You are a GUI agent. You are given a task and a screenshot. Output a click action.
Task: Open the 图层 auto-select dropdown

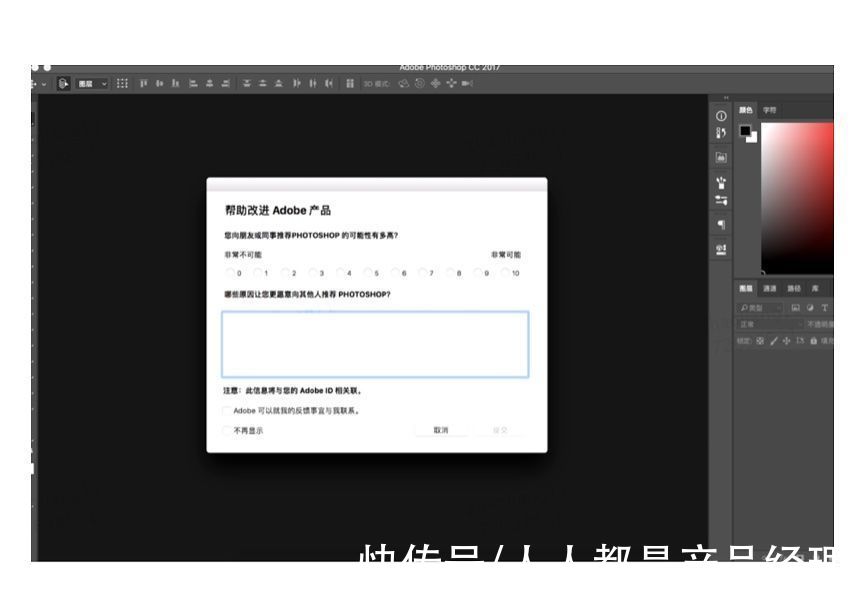(92, 83)
